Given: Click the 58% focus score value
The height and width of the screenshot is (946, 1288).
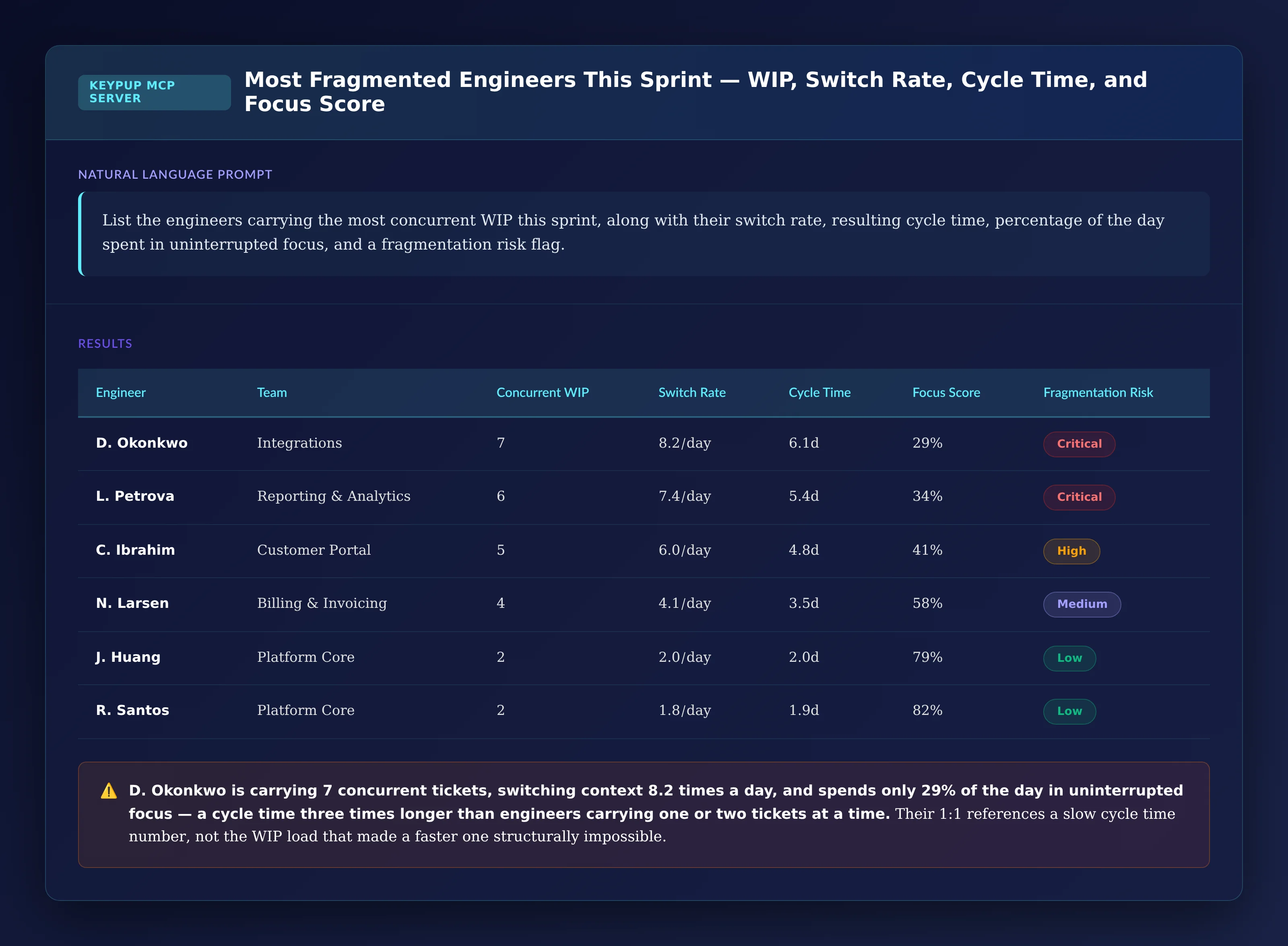Looking at the screenshot, I should pos(927,603).
